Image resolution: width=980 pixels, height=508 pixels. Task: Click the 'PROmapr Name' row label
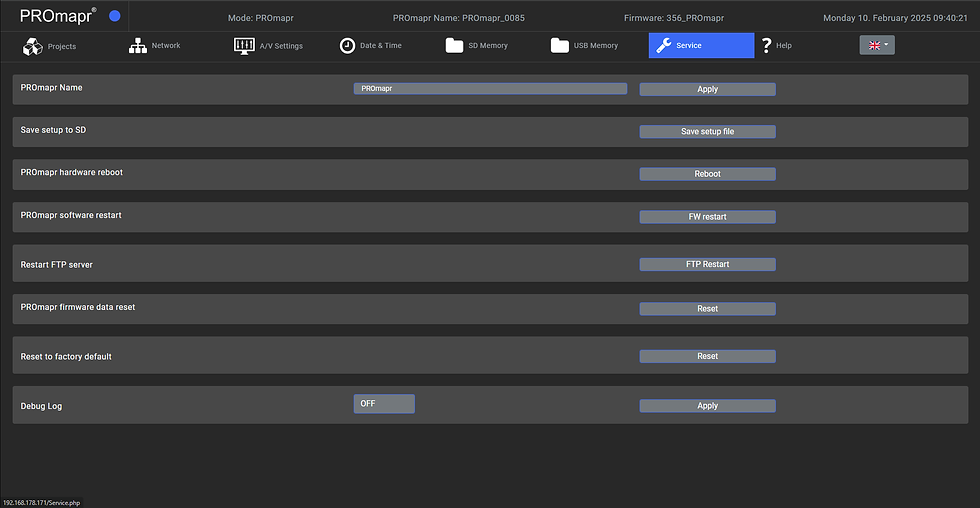(51, 87)
